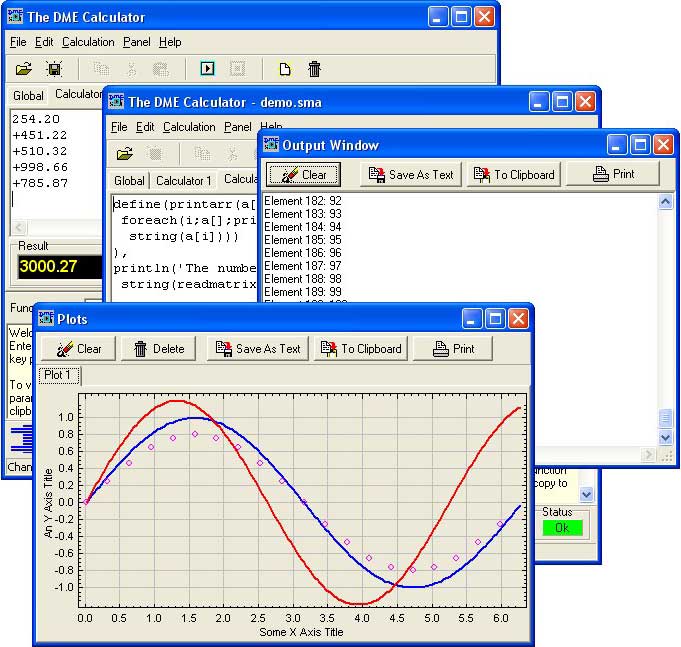This screenshot has width=681, height=647.
Task: Open Calculation menu in back calculator window
Action: pyautogui.click(x=88, y=42)
